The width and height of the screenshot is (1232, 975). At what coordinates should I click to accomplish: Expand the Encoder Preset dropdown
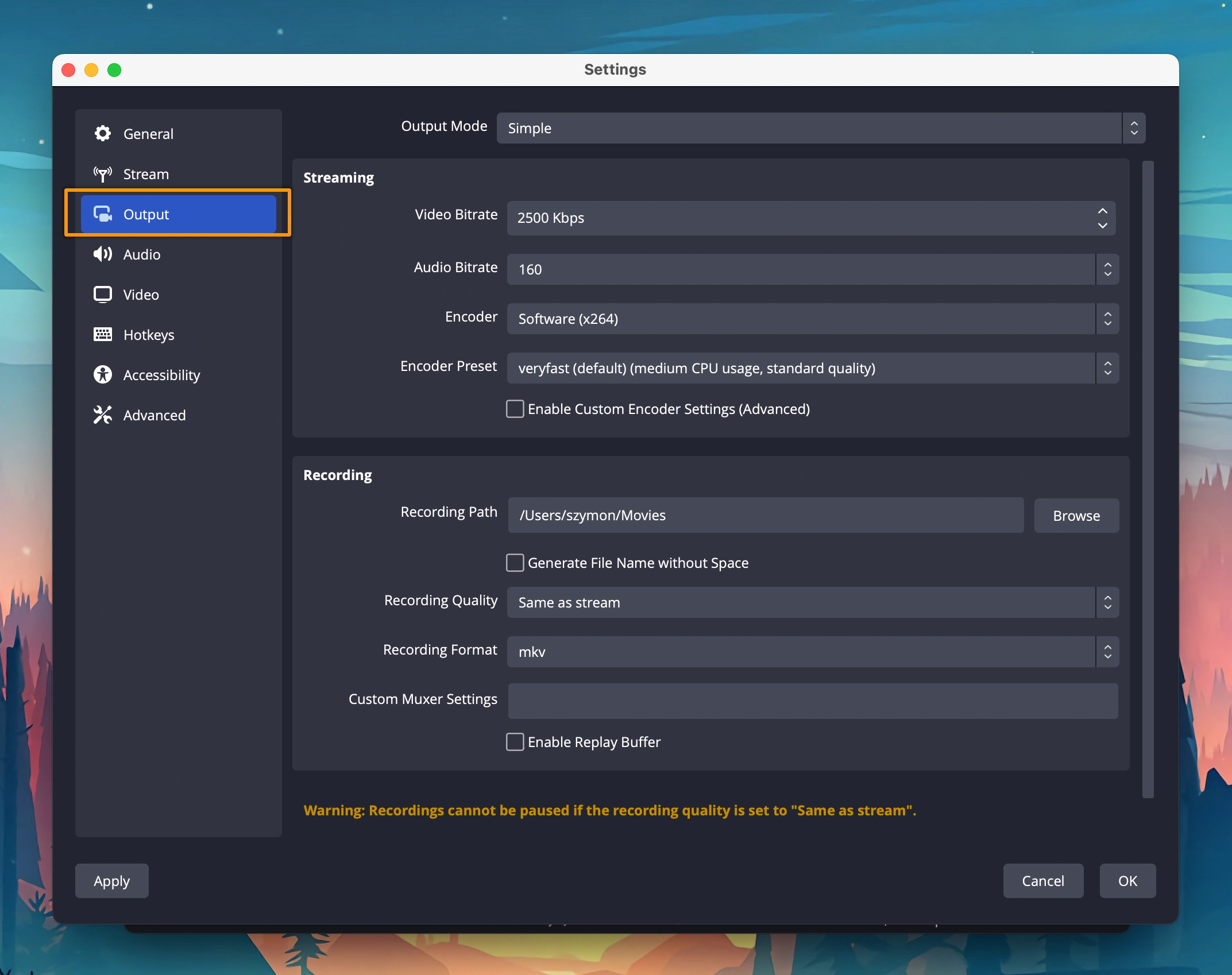point(812,368)
